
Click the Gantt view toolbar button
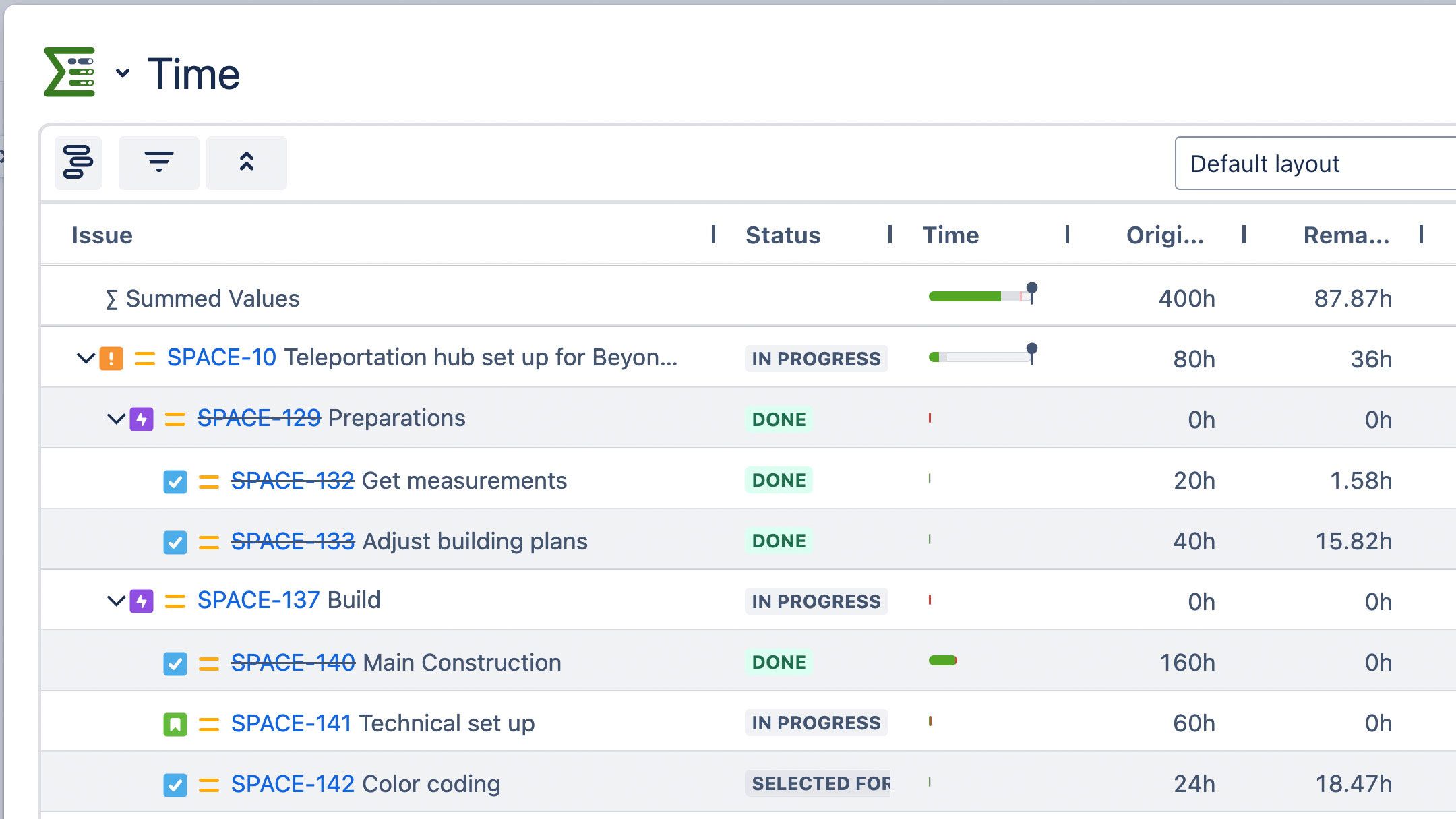tap(78, 162)
